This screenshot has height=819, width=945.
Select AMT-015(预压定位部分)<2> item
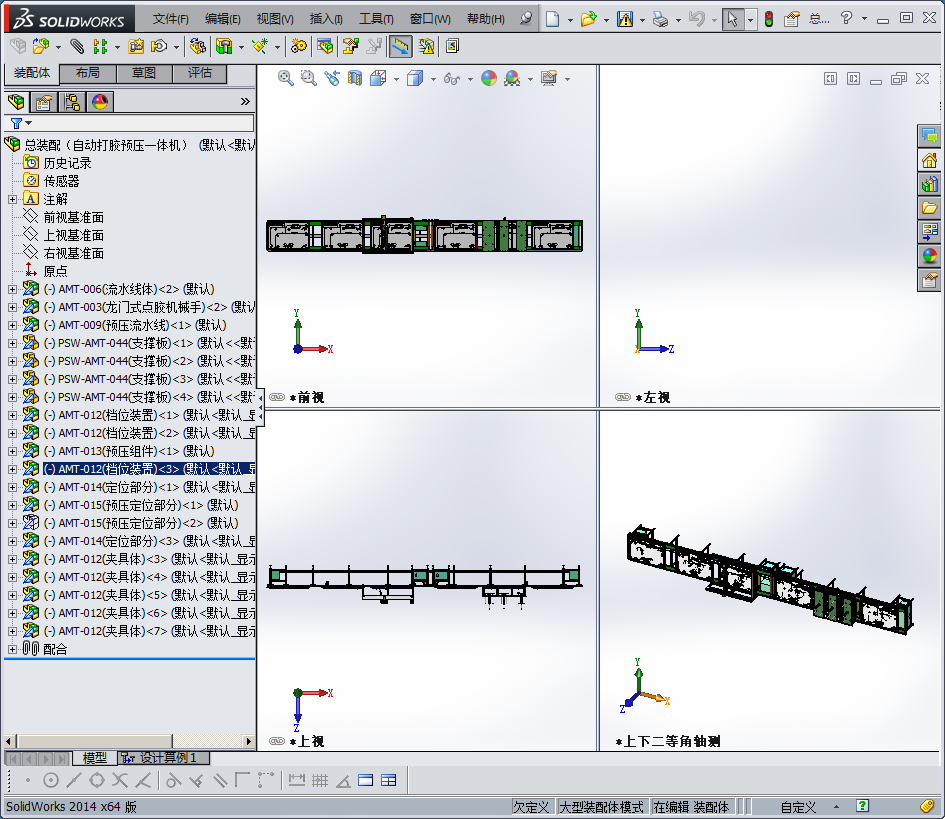click(x=141, y=523)
